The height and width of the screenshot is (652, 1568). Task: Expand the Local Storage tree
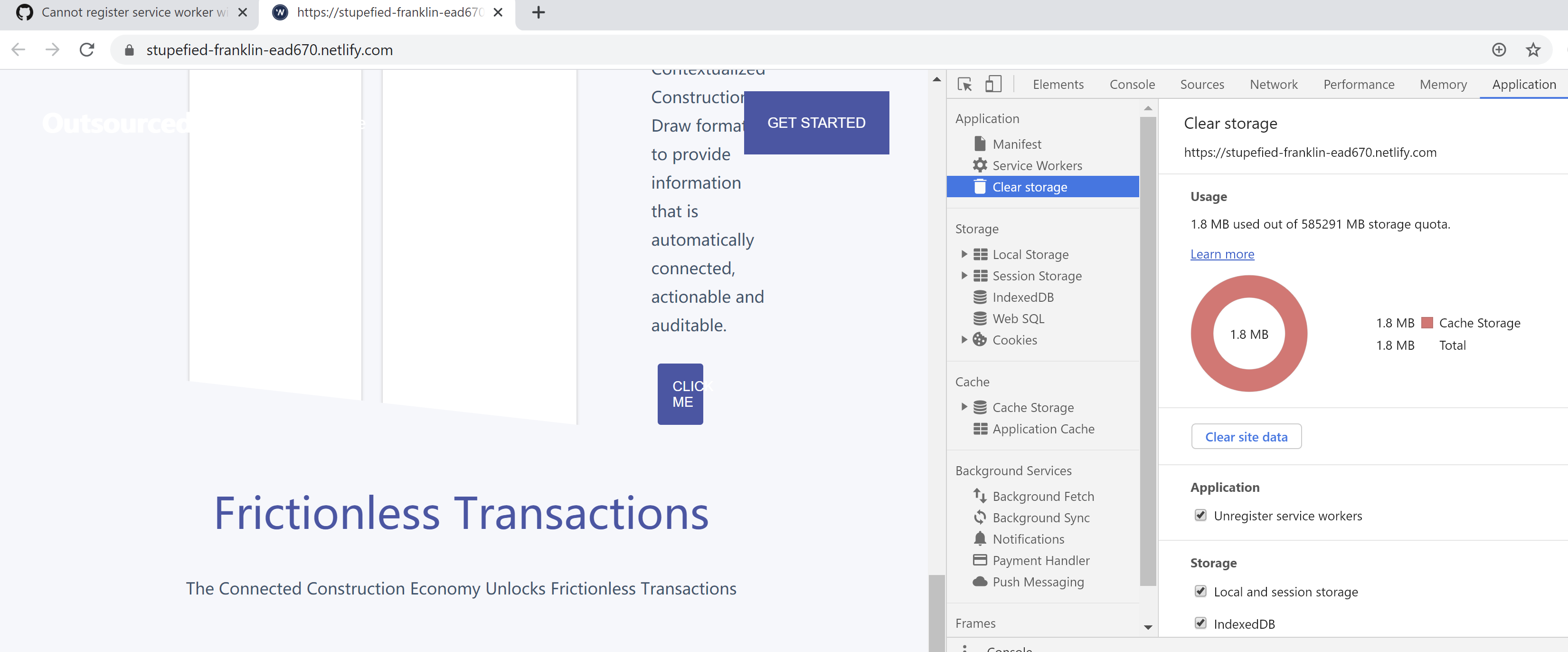click(x=964, y=254)
